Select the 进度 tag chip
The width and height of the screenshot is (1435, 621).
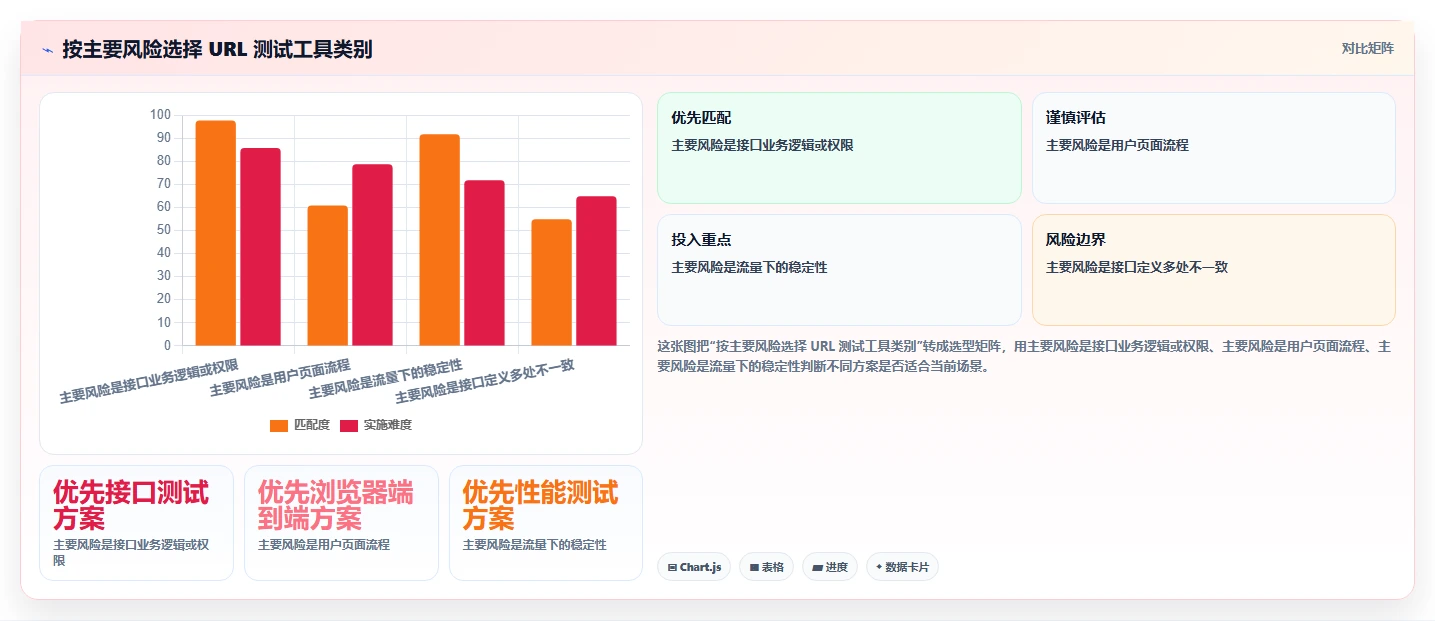coord(830,567)
